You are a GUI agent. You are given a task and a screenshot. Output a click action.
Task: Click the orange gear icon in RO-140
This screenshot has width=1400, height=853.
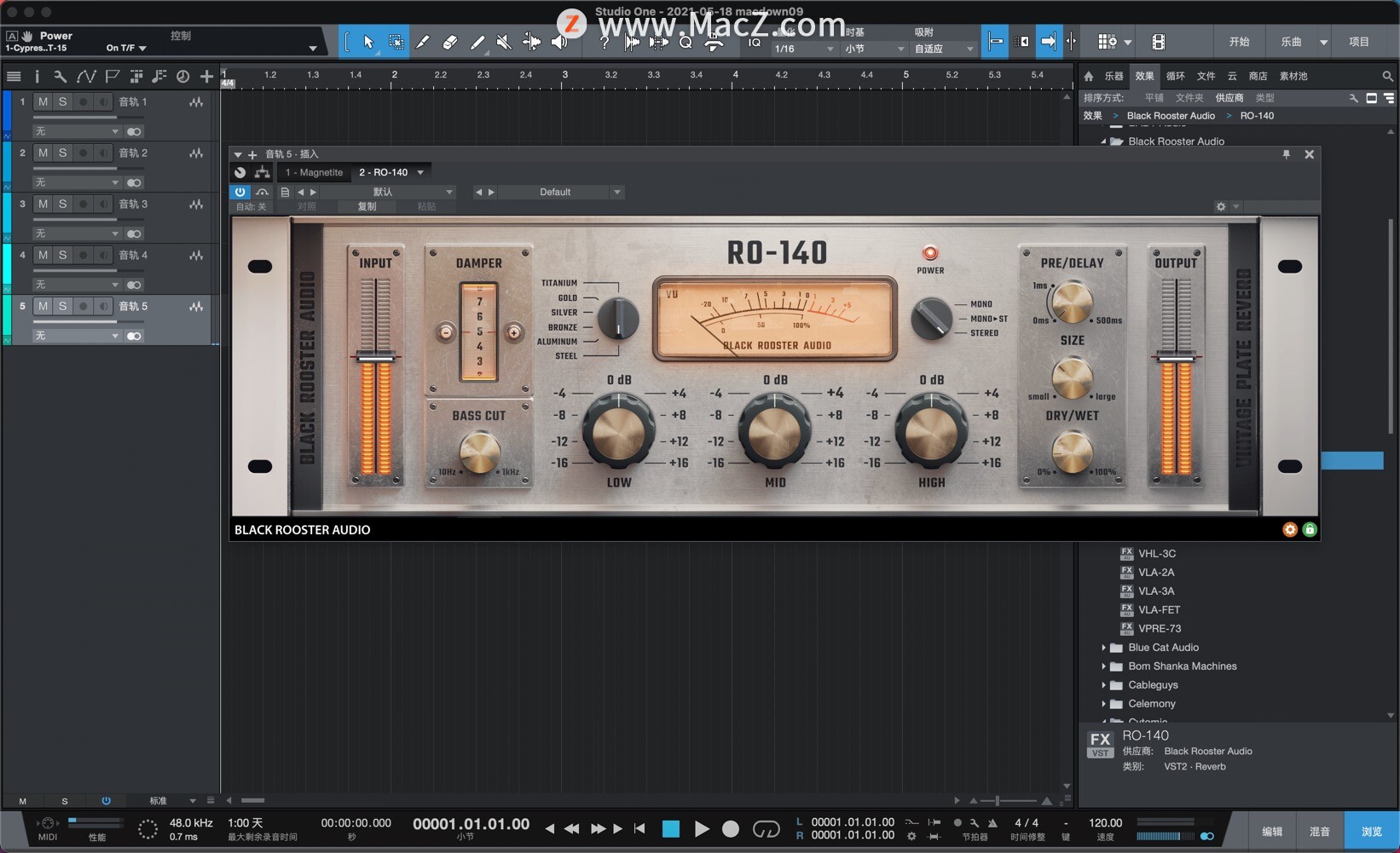[x=1290, y=529]
